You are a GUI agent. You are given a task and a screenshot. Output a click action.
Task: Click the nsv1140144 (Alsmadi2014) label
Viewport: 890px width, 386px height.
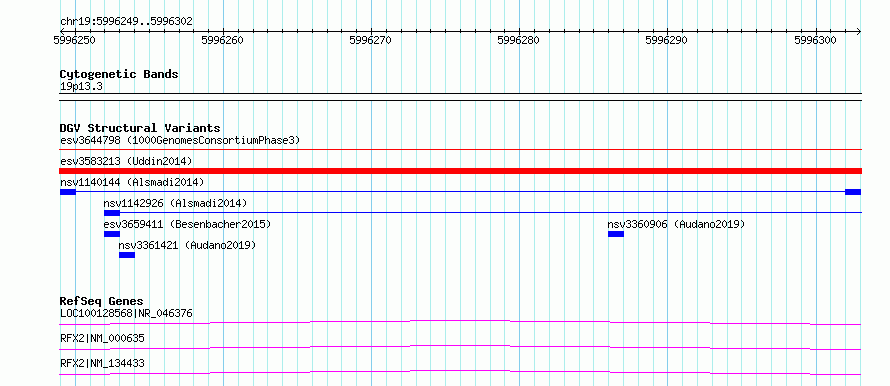coord(132,182)
